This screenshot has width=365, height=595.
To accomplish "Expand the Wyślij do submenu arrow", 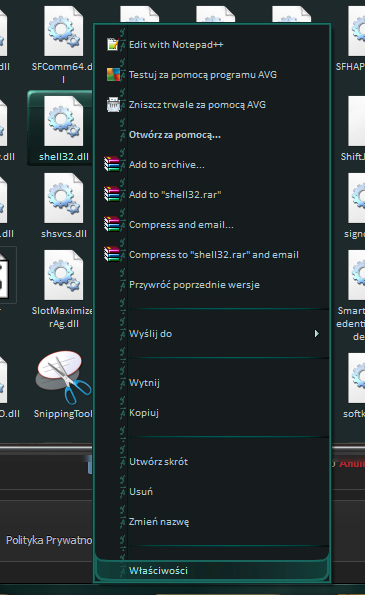I will (316, 334).
